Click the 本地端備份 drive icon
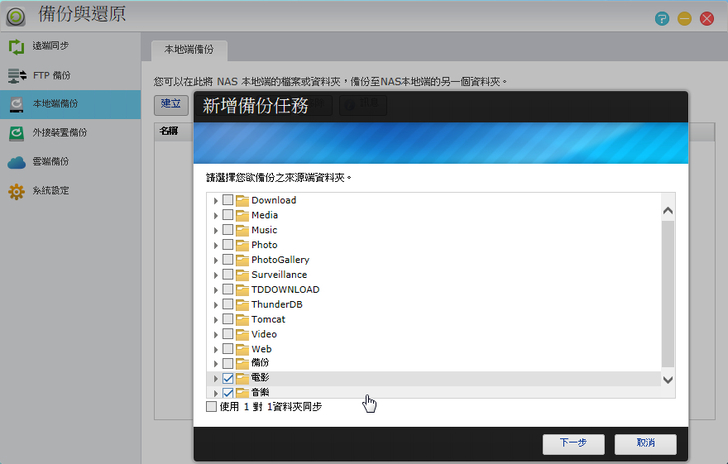The width and height of the screenshot is (728, 464). point(16,104)
